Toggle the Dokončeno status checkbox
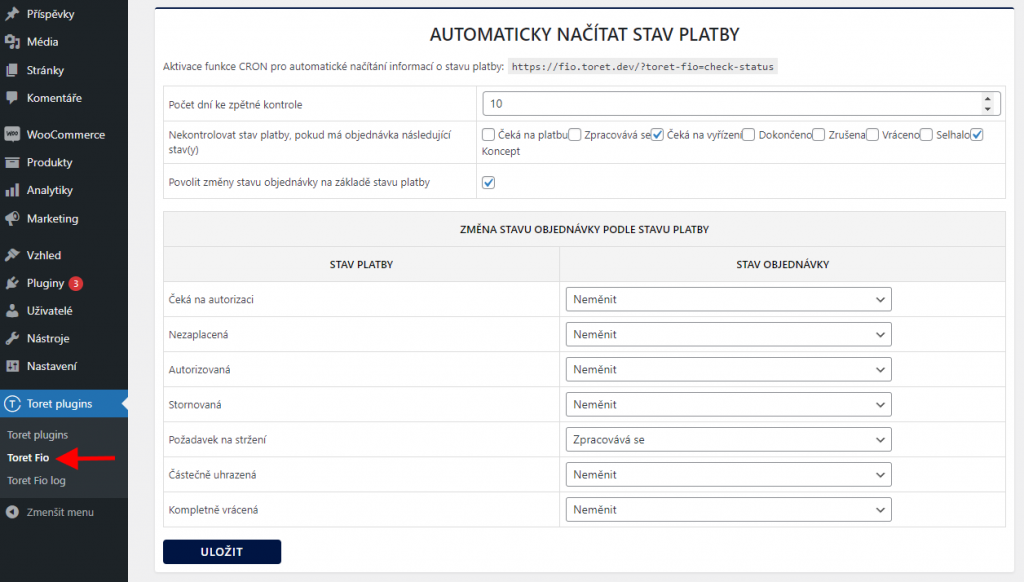 tap(748, 135)
